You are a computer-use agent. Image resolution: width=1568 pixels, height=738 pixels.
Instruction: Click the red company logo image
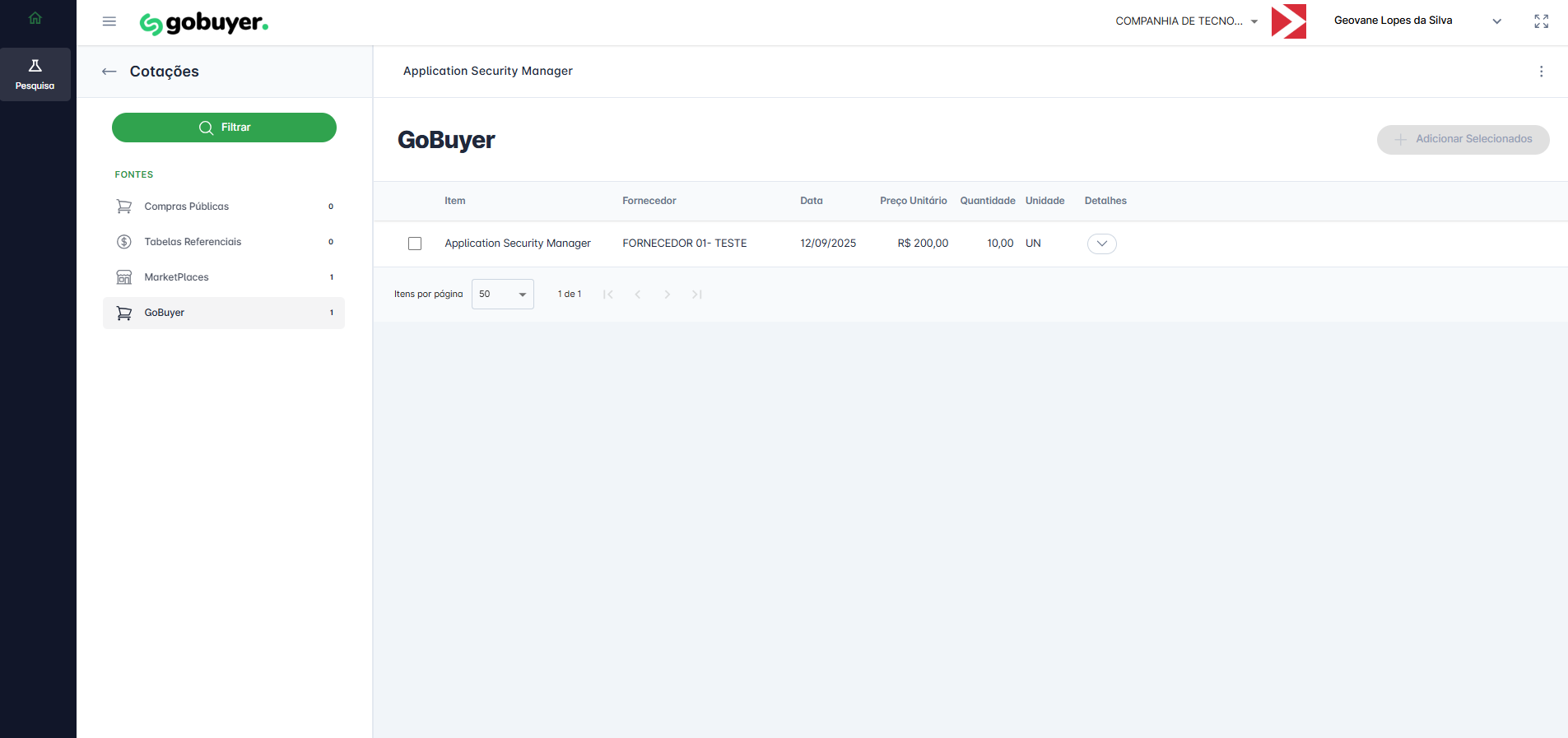(1288, 21)
